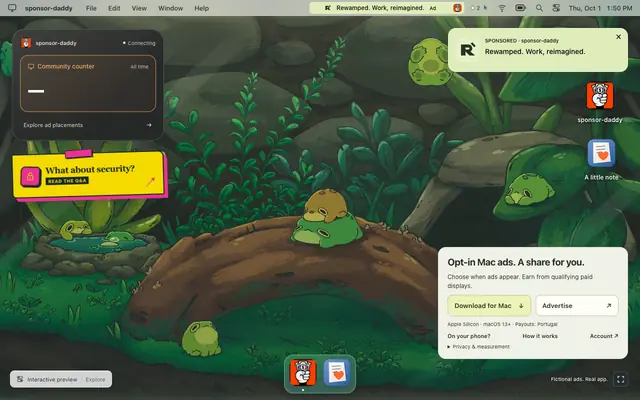Launch sponsor-daddy from the dock
Screen dimensions: 640x400
click(x=303, y=372)
